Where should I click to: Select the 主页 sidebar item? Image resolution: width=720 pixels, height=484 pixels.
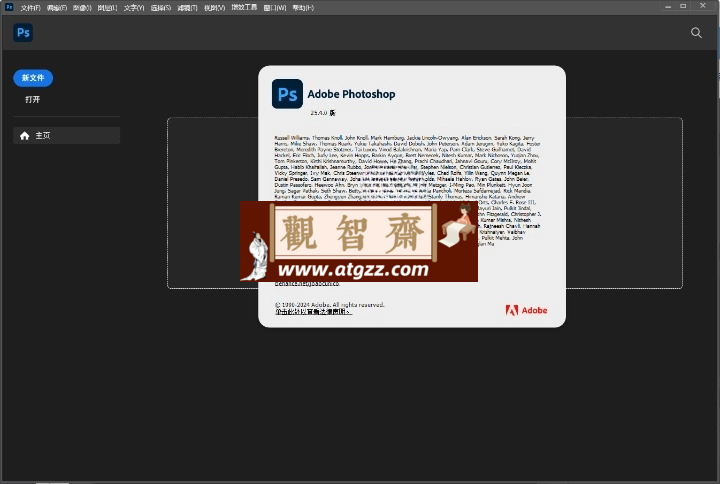[67, 135]
